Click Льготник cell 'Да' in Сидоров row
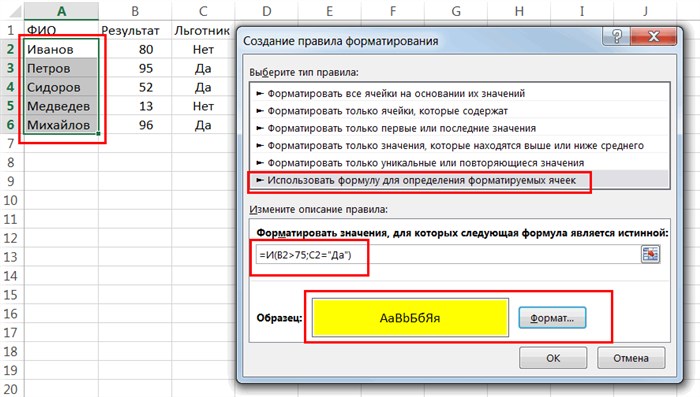Image resolution: width=700 pixels, height=397 pixels. pos(203,87)
